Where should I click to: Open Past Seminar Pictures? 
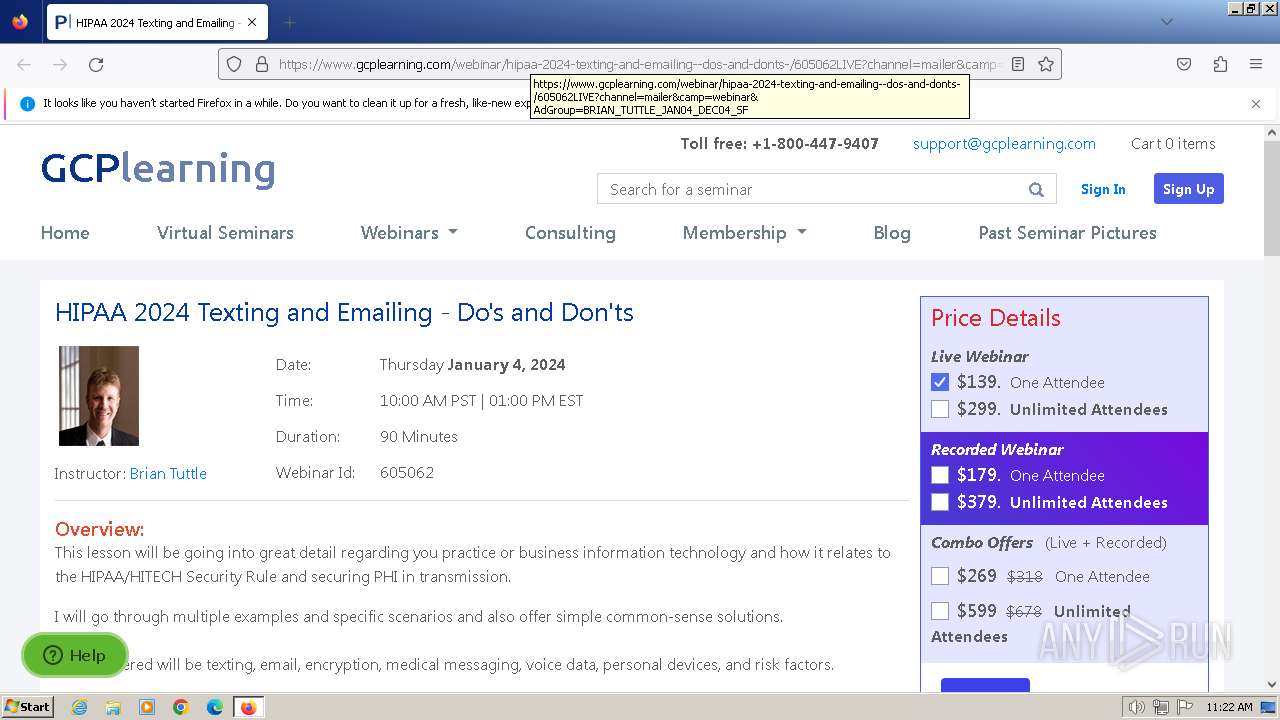click(1067, 232)
